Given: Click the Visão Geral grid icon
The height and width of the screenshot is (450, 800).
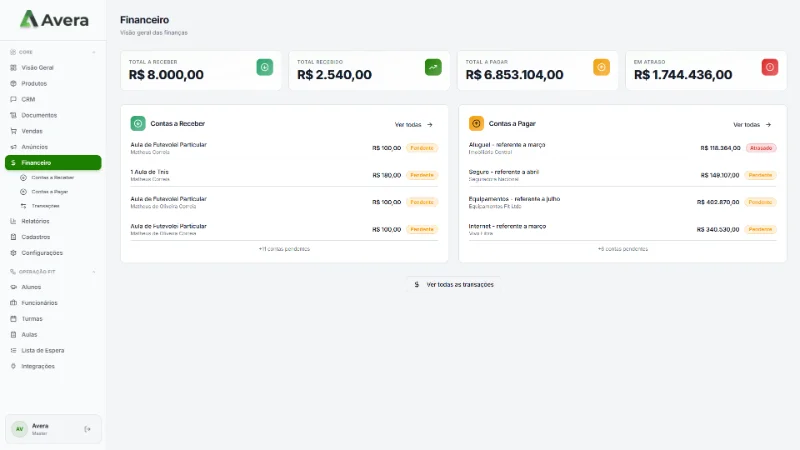Looking at the screenshot, I should [x=13, y=67].
